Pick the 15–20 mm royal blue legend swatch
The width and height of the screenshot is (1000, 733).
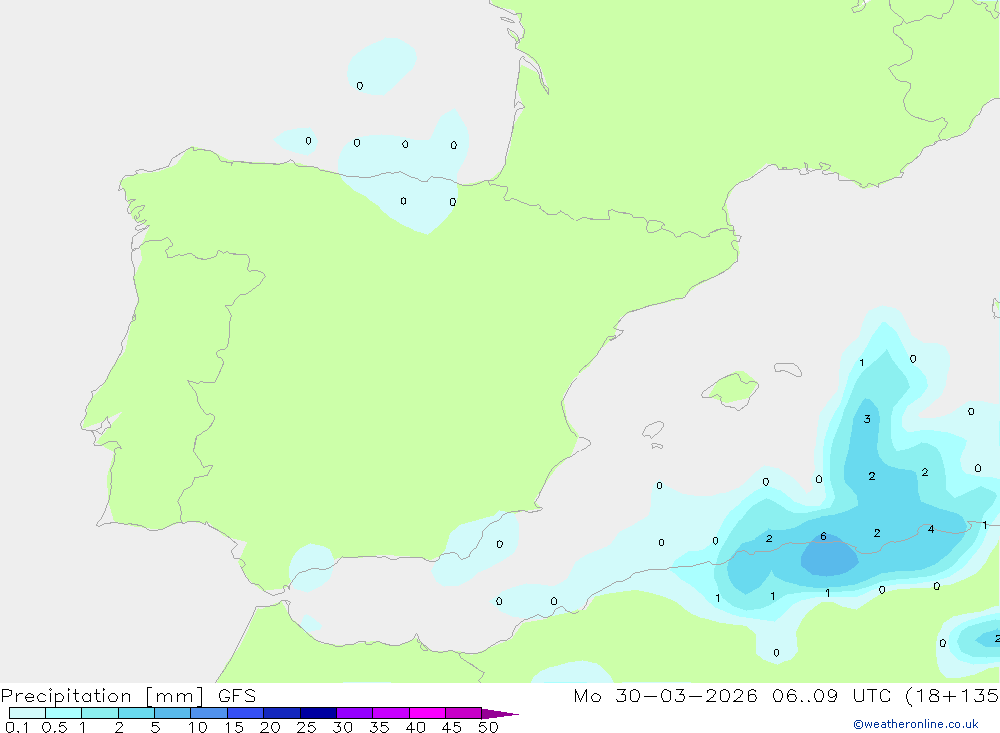[245, 713]
